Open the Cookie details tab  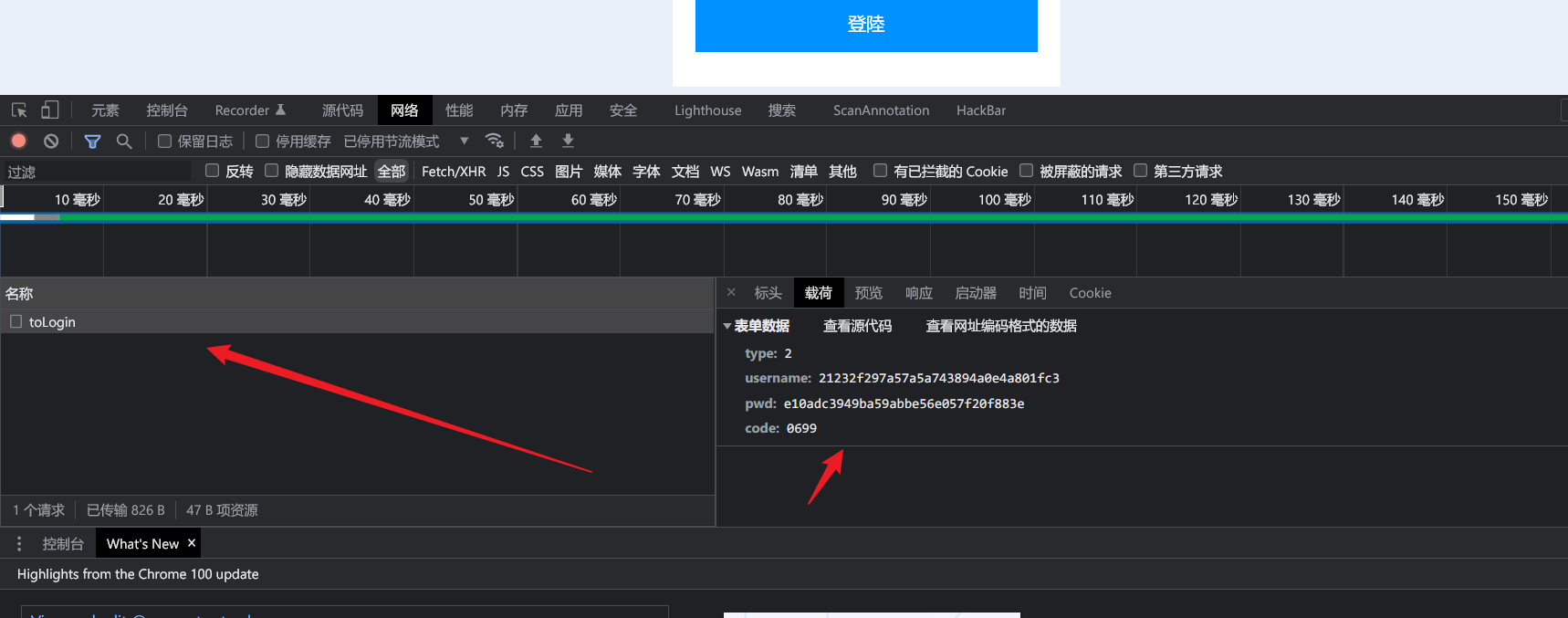(x=1090, y=293)
